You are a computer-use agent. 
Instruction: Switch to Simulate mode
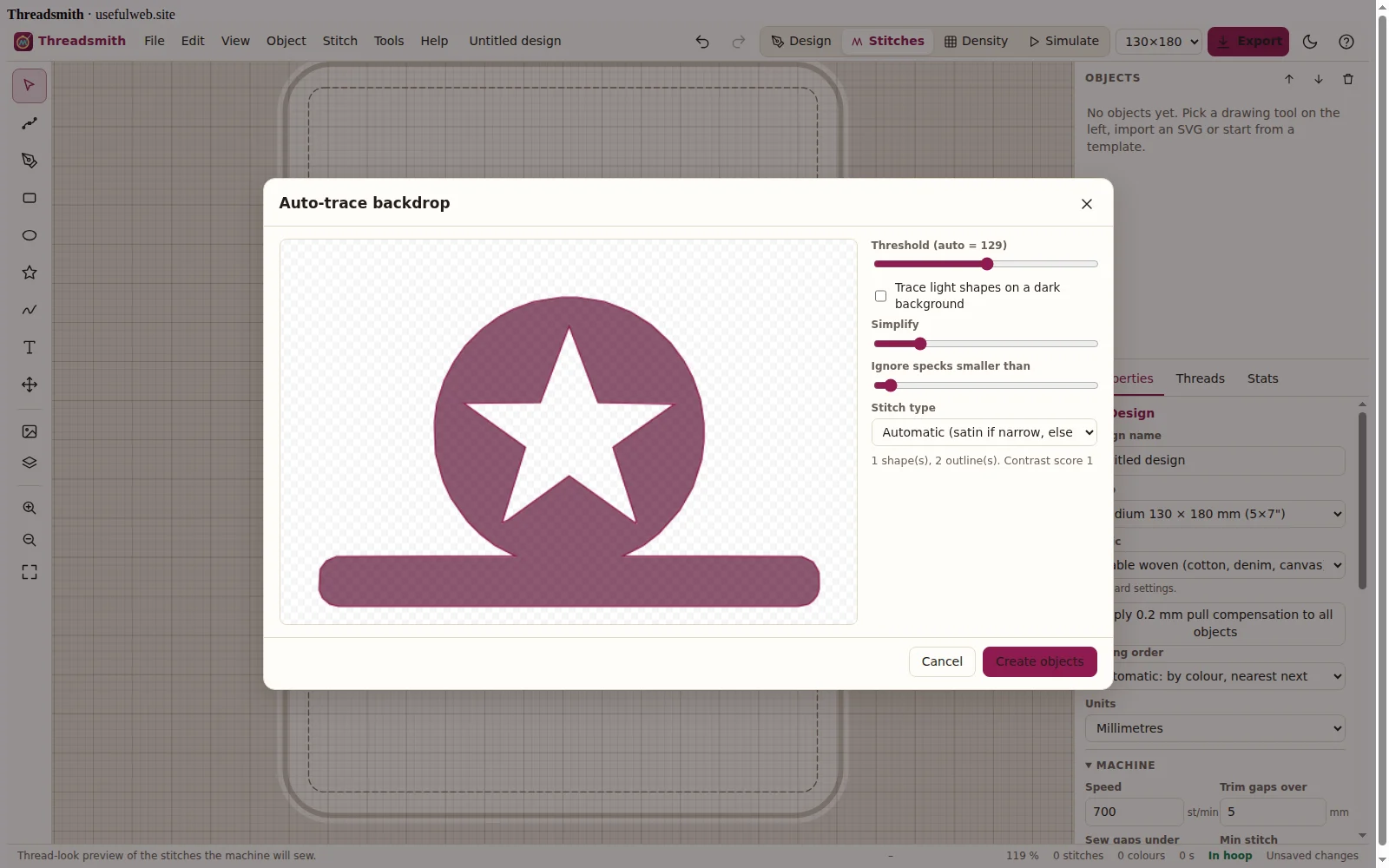(x=1063, y=41)
